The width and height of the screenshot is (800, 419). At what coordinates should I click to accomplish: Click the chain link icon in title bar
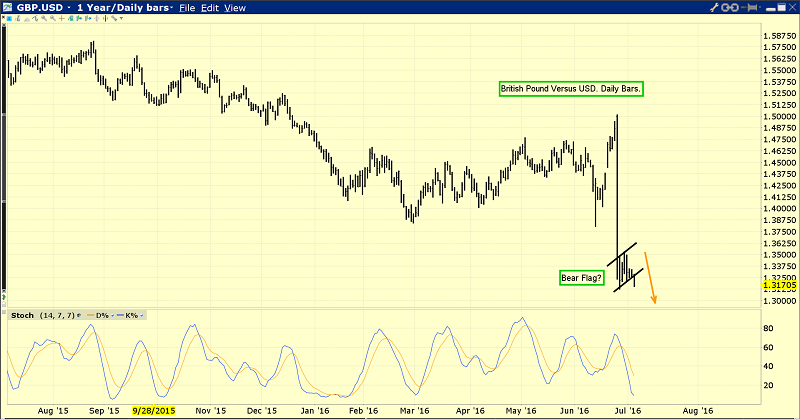(x=728, y=8)
